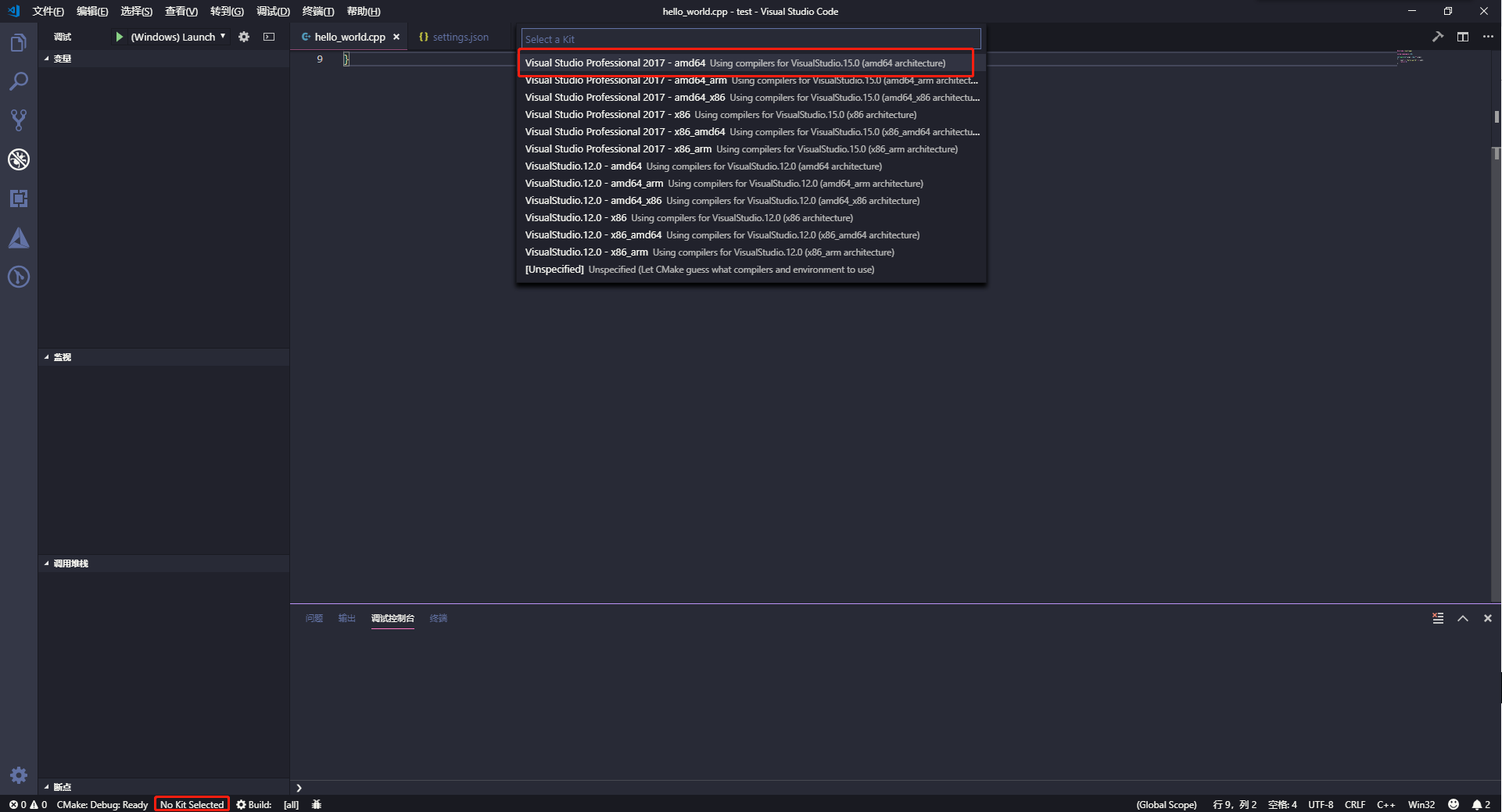The width and height of the screenshot is (1502, 812).
Task: Open the clock-shaped activity bar icon
Action: [x=19, y=277]
